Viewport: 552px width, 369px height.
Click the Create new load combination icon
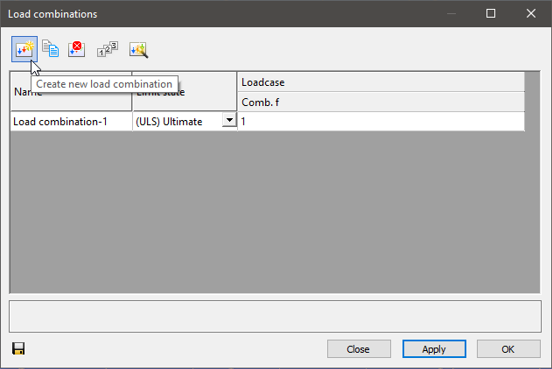click(24, 49)
